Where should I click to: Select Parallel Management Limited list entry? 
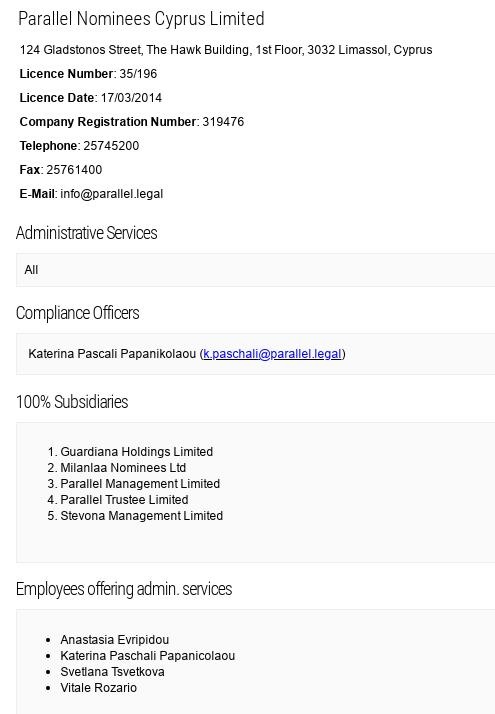pyautogui.click(x=140, y=484)
